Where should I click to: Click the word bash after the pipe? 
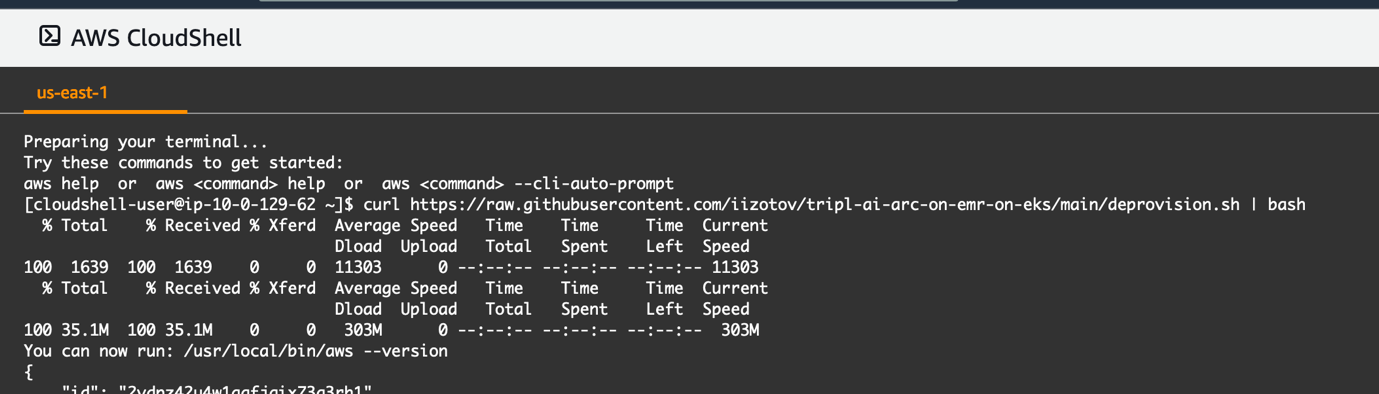click(x=1287, y=204)
